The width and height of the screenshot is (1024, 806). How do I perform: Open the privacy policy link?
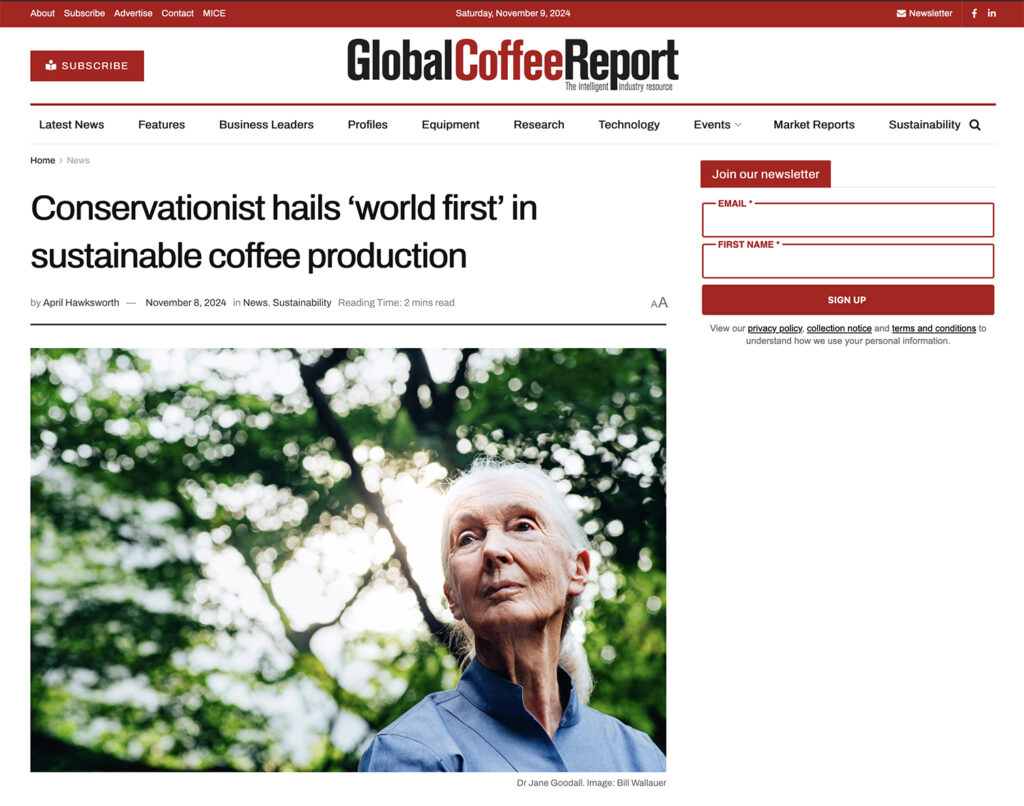(774, 328)
